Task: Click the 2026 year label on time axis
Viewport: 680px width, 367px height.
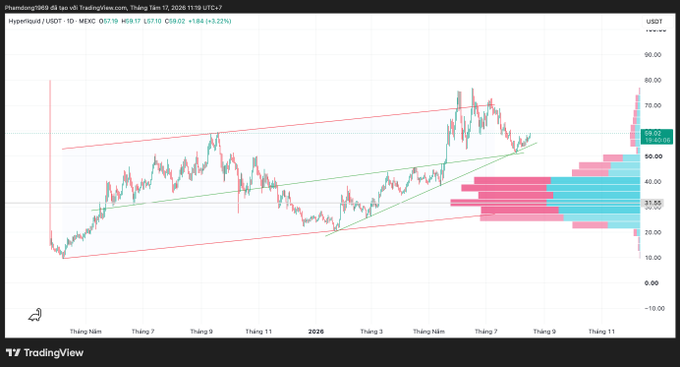Action: coord(316,331)
